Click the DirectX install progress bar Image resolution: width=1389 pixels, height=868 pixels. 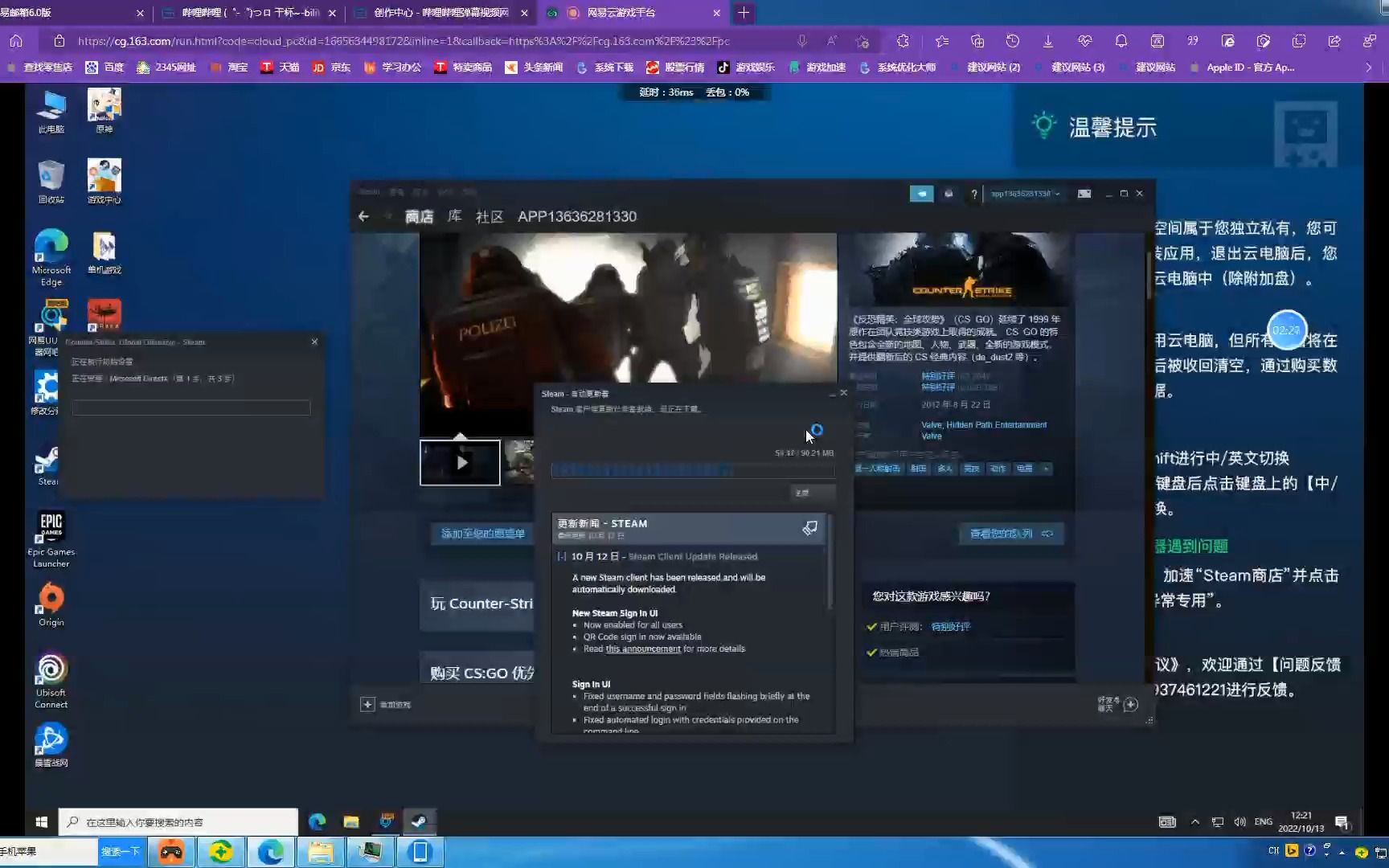[191, 408]
